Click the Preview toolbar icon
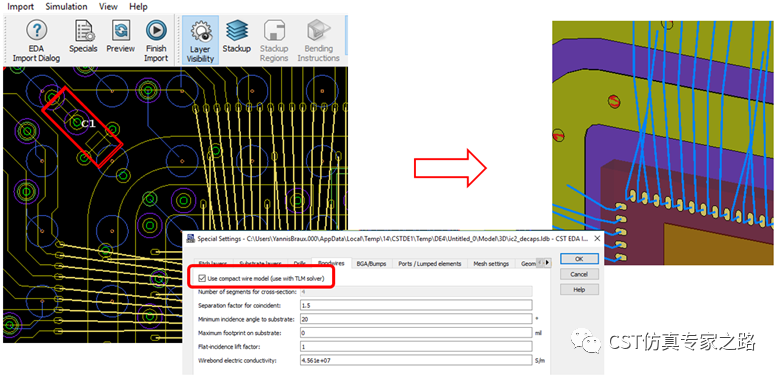 [x=121, y=36]
